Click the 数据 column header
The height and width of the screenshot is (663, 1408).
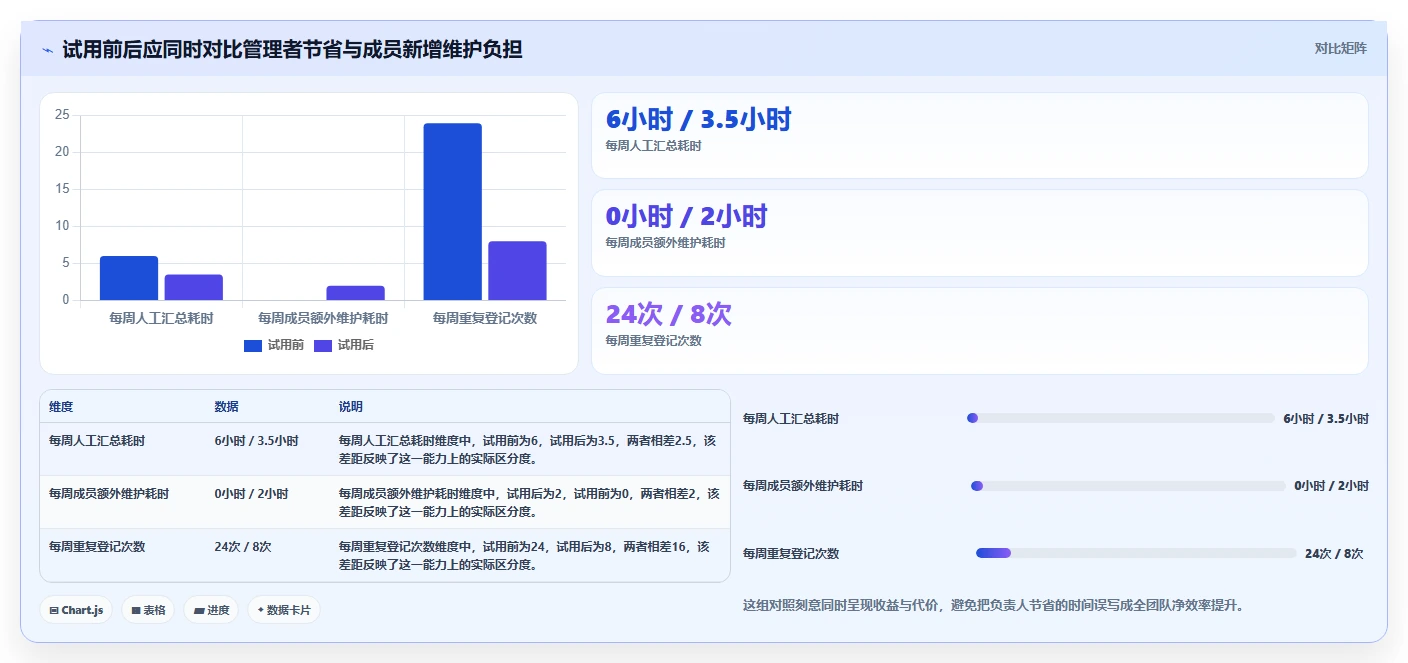point(226,407)
